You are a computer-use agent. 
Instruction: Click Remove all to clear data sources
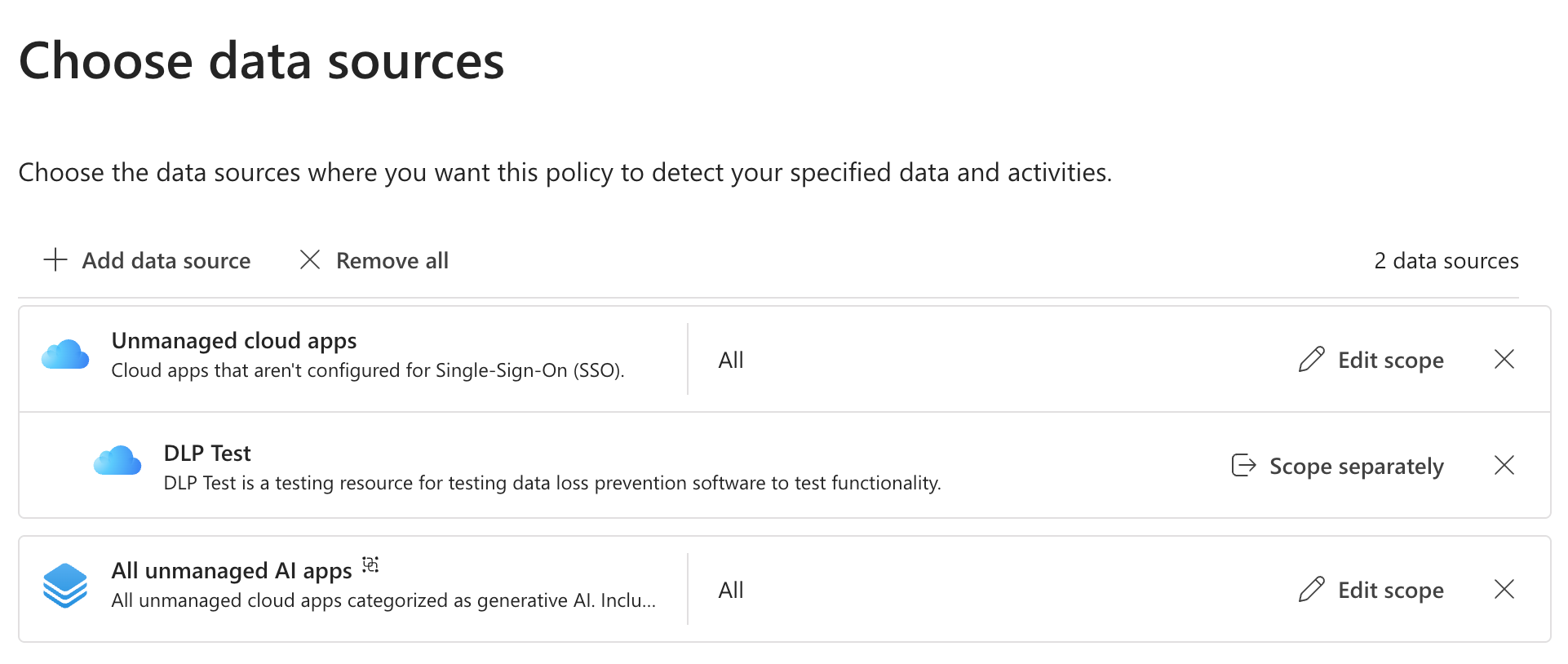pyautogui.click(x=391, y=259)
